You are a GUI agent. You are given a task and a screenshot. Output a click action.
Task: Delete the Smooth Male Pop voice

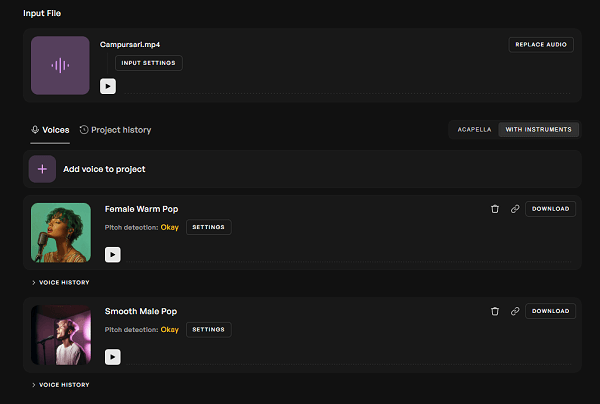pos(495,311)
